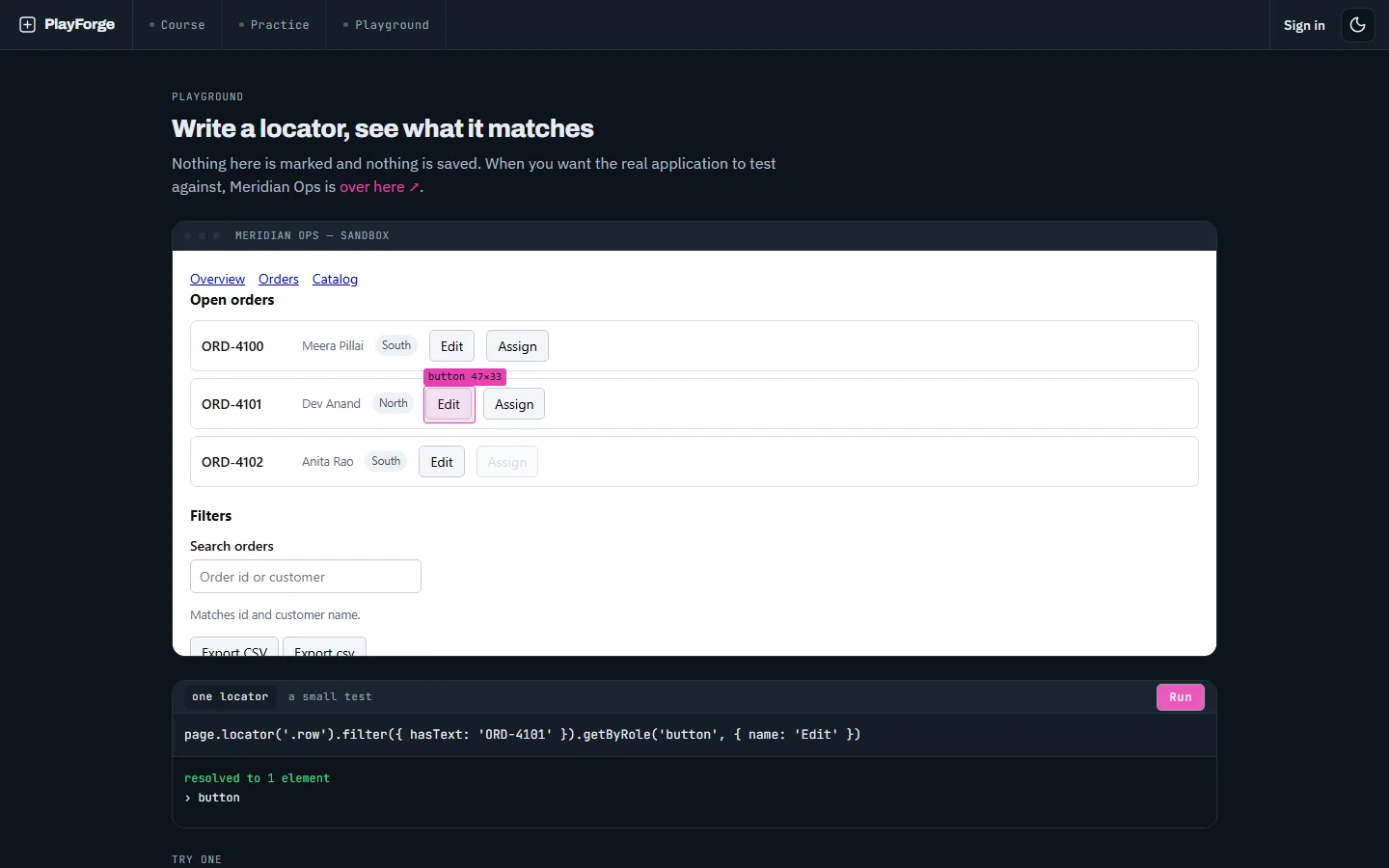Click the Export CSV button

tap(234, 647)
